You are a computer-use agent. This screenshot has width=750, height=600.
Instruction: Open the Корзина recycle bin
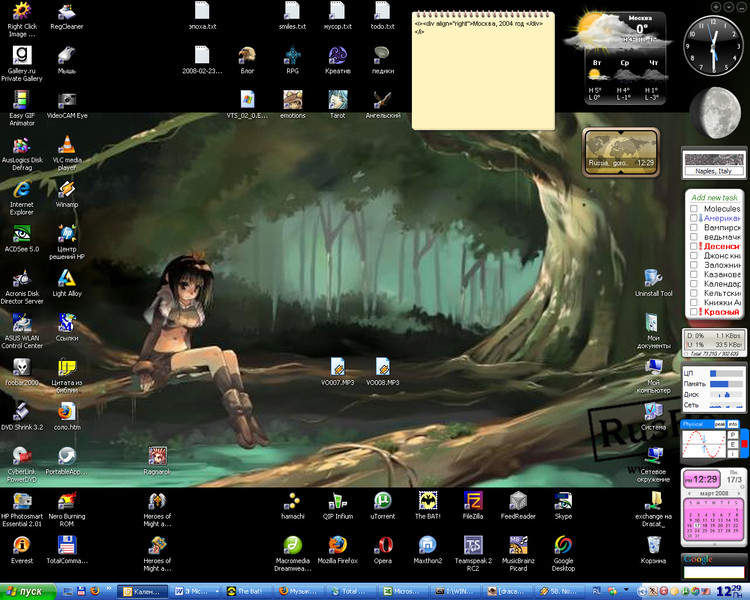[653, 550]
